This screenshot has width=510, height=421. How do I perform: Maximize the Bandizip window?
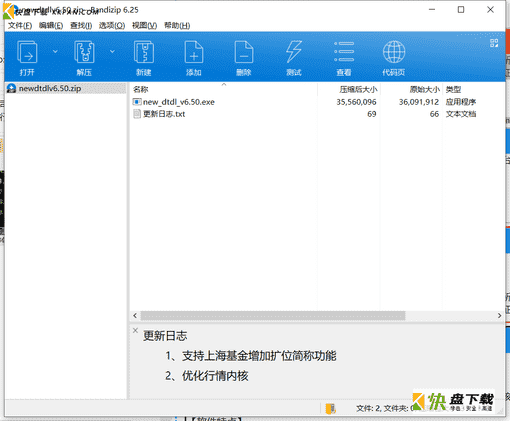[x=461, y=10]
